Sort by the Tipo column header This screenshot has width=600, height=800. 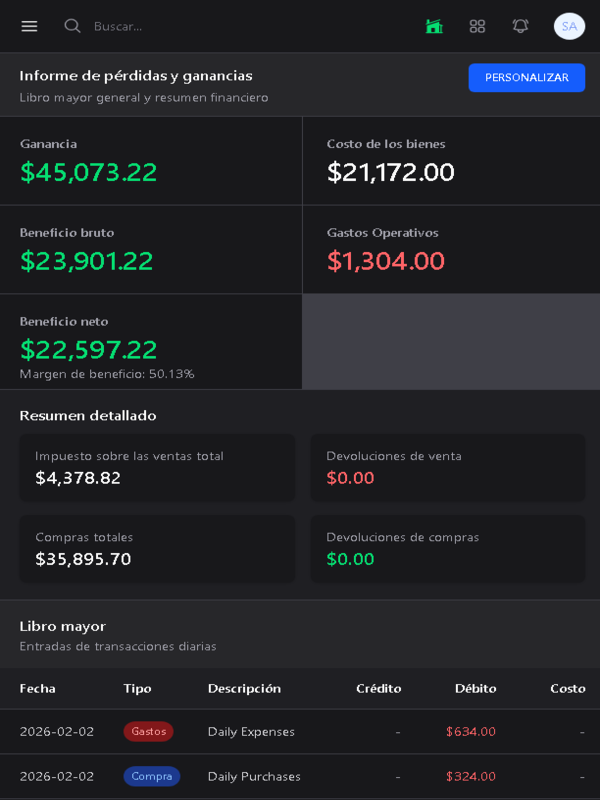[x=137, y=689]
